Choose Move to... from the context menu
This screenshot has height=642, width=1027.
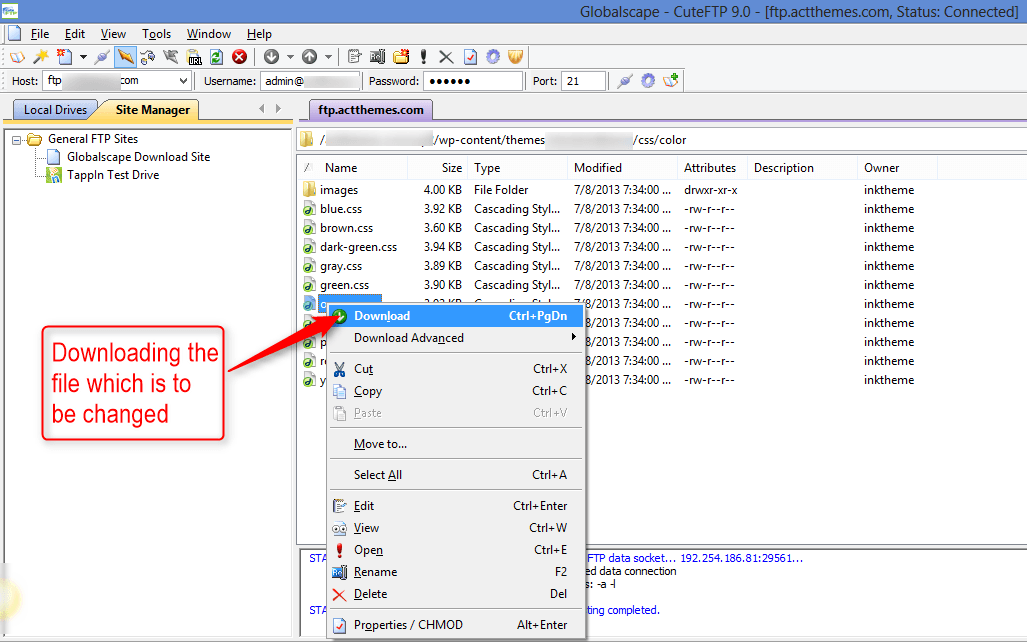coord(456,444)
